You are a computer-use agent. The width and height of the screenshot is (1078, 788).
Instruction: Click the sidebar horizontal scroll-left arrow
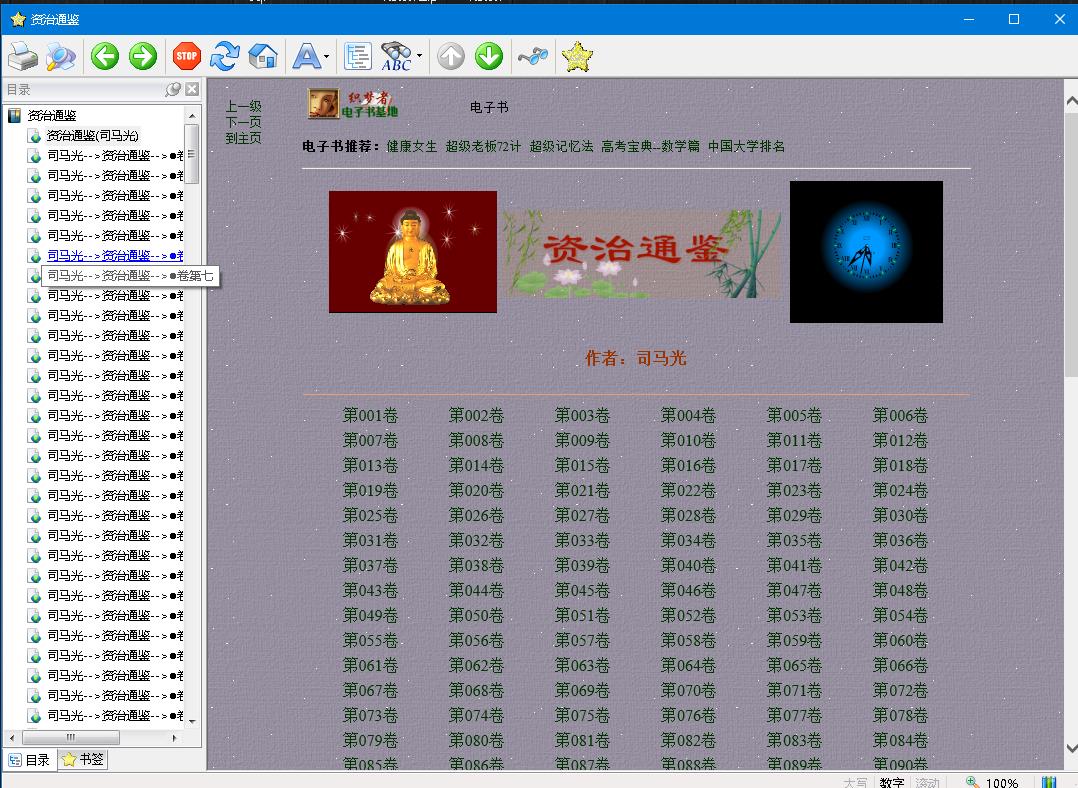(x=12, y=738)
